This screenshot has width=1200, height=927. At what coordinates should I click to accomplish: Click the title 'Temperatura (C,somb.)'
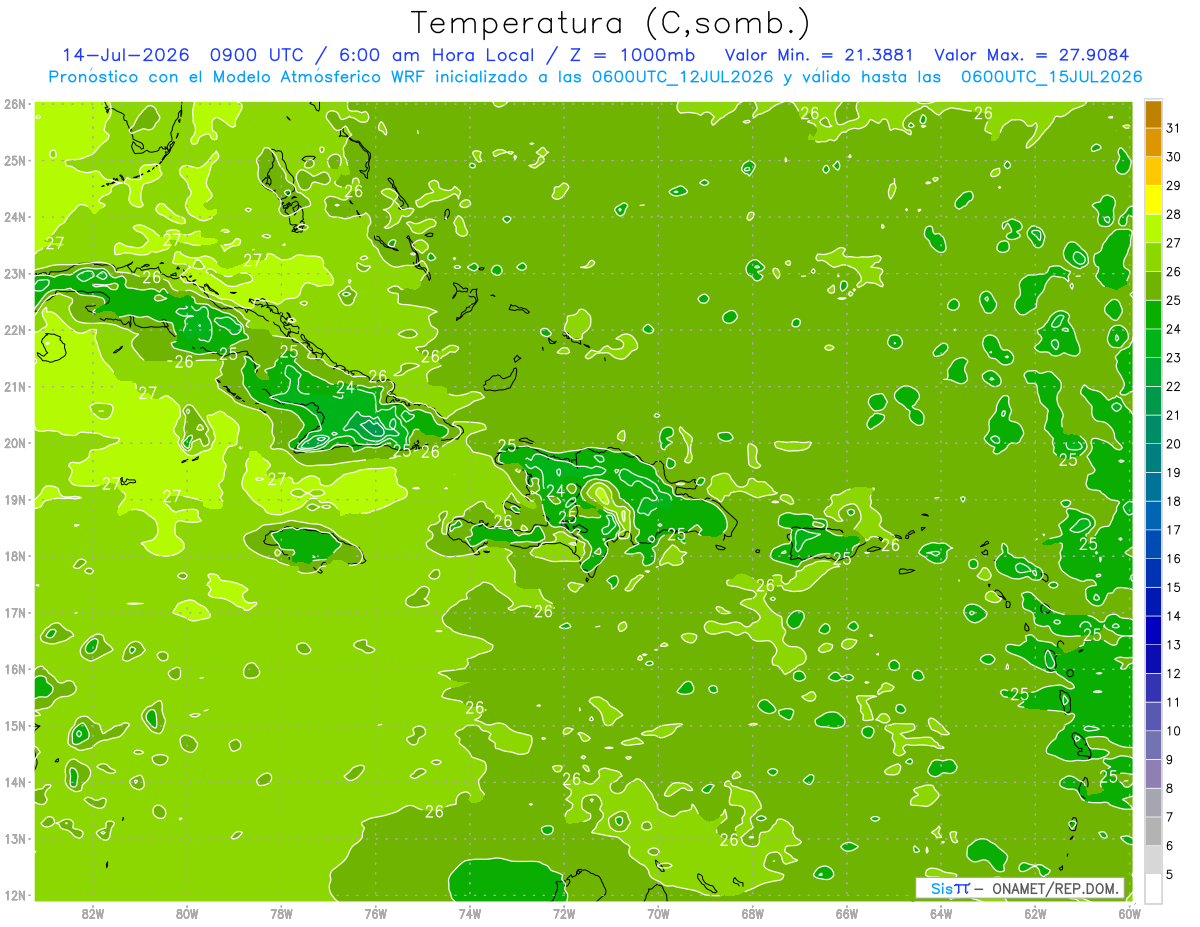click(611, 24)
